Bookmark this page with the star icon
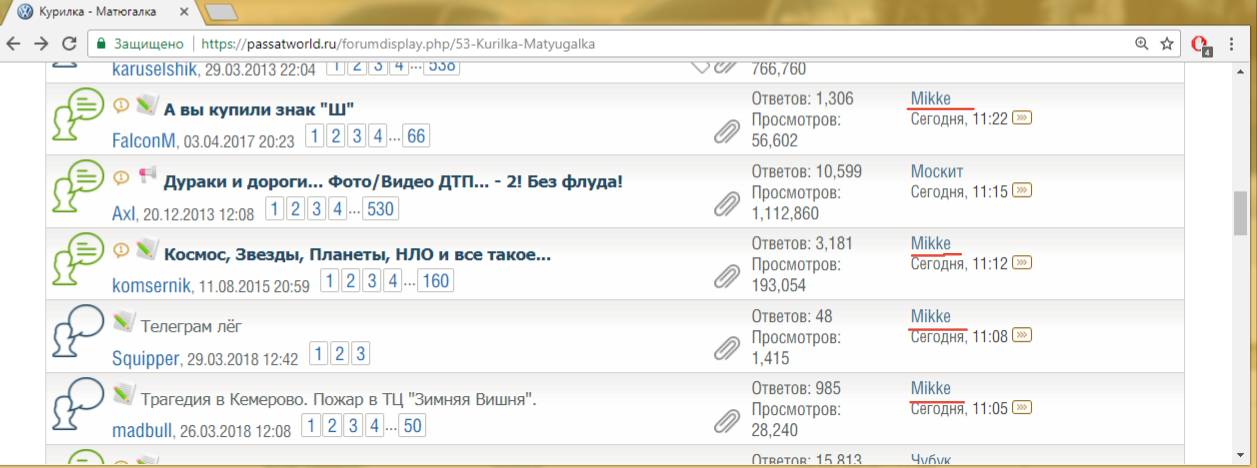Viewport: 1257px width, 468px height. pos(1167,44)
